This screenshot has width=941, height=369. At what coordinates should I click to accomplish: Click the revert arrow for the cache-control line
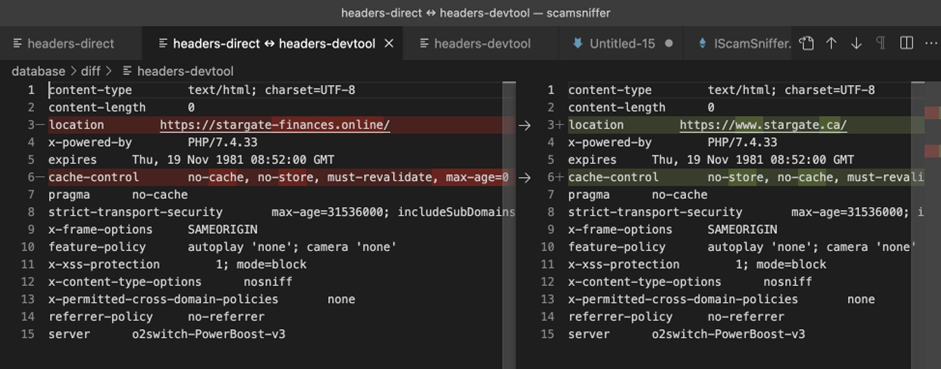pyautogui.click(x=525, y=178)
